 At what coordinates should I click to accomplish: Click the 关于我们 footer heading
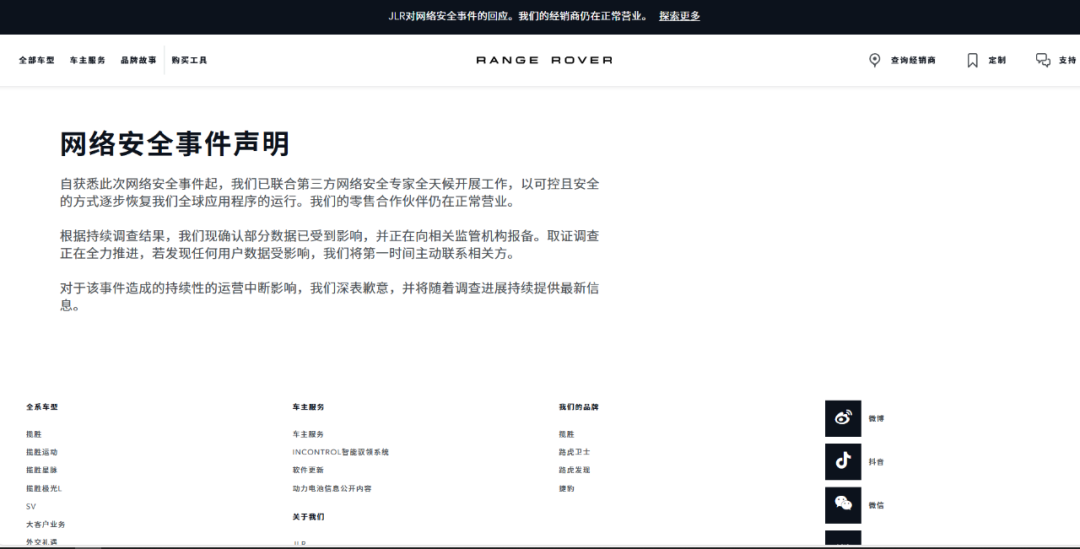click(308, 516)
